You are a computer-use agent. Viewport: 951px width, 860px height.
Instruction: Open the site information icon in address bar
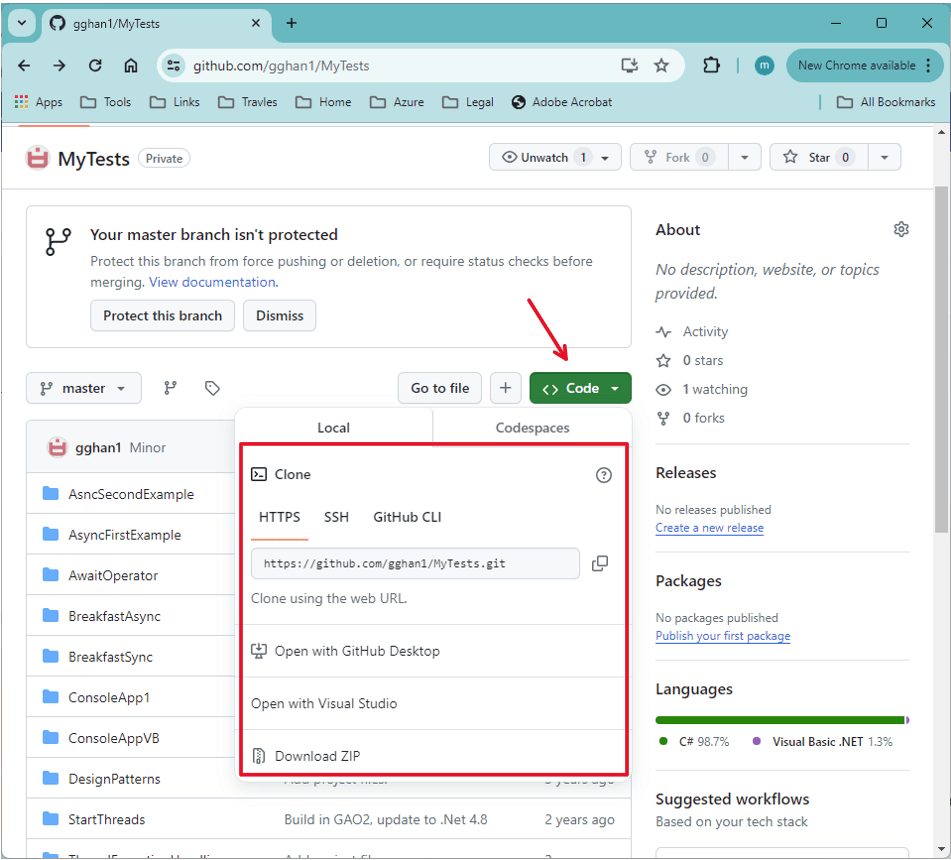point(173,66)
